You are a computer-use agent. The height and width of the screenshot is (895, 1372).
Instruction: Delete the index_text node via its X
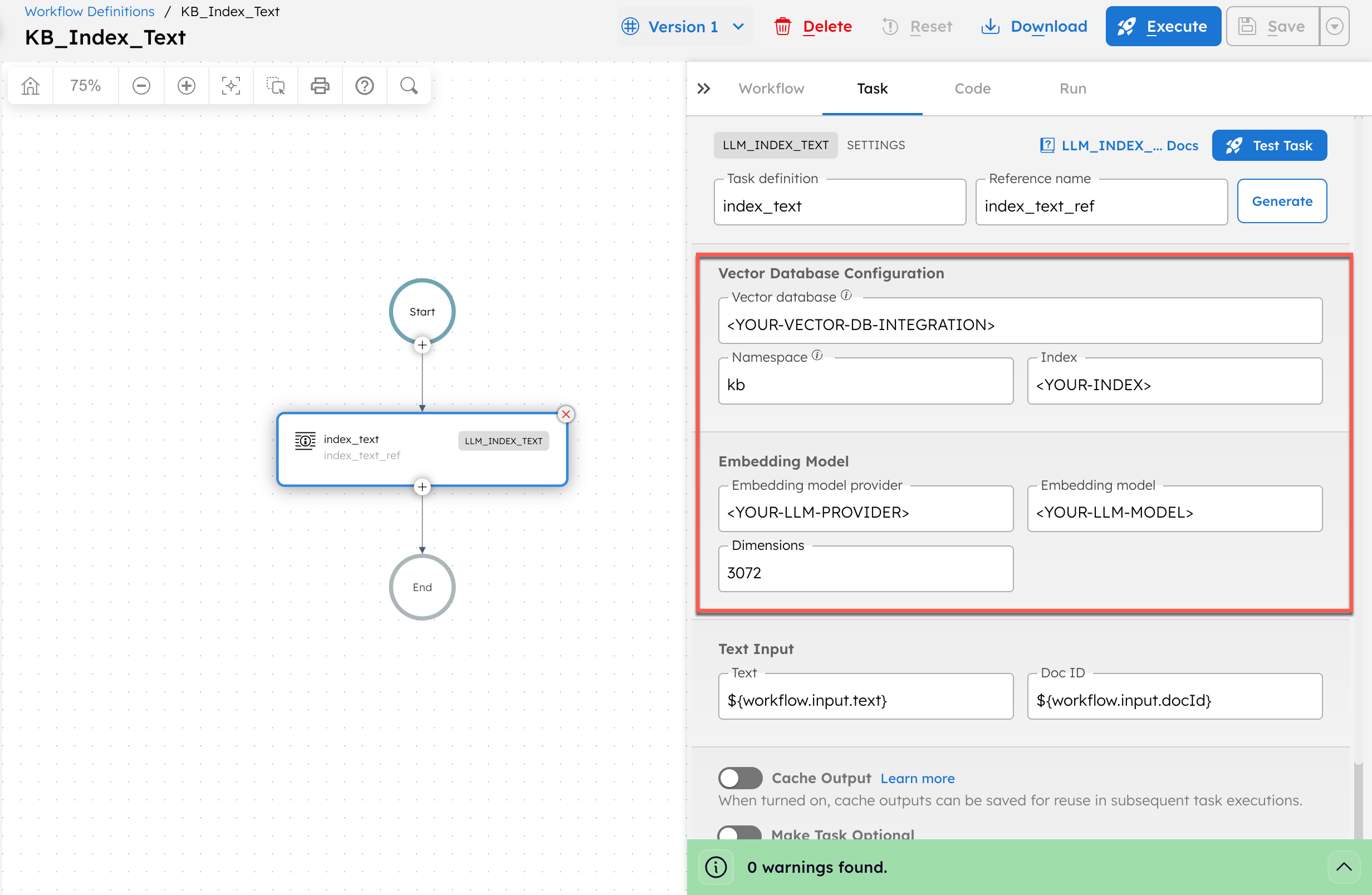click(x=566, y=414)
